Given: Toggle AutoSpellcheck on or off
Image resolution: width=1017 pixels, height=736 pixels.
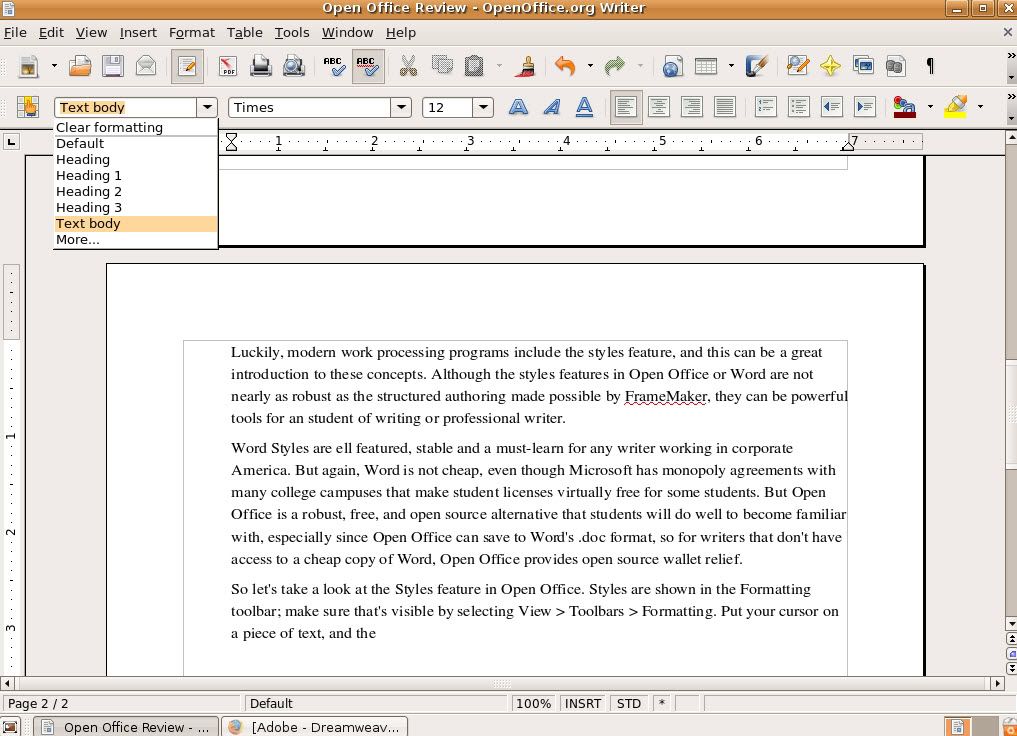Looking at the screenshot, I should (x=368, y=66).
